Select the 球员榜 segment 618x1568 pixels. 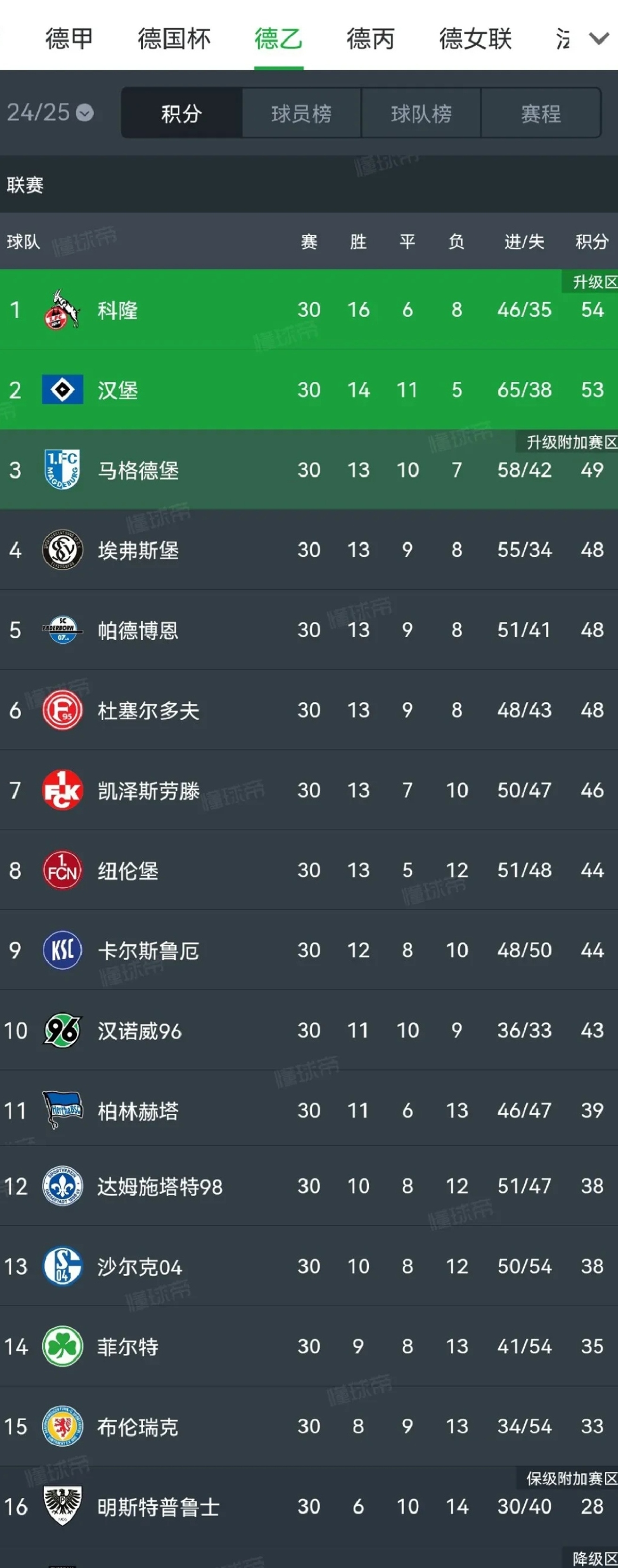click(301, 113)
